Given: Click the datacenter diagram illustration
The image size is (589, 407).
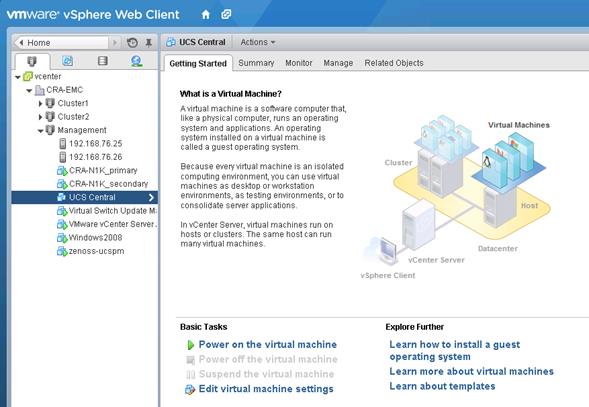Looking at the screenshot, I should click(x=456, y=197).
